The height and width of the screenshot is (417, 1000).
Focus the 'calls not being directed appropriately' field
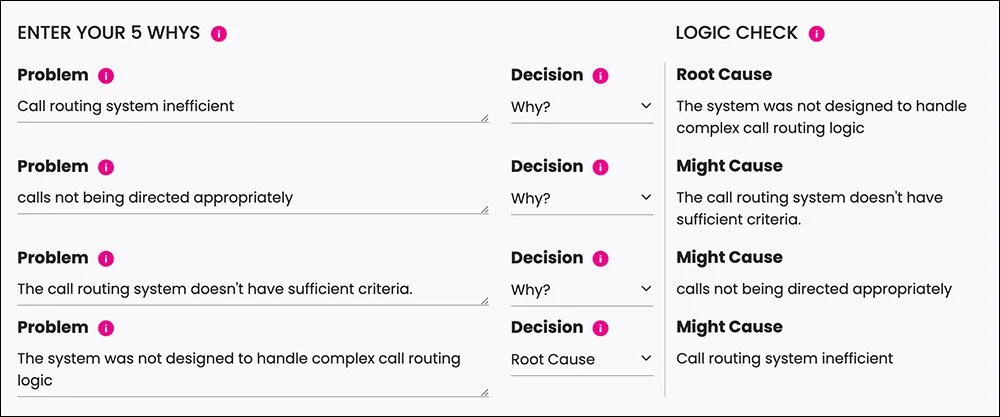pos(250,198)
